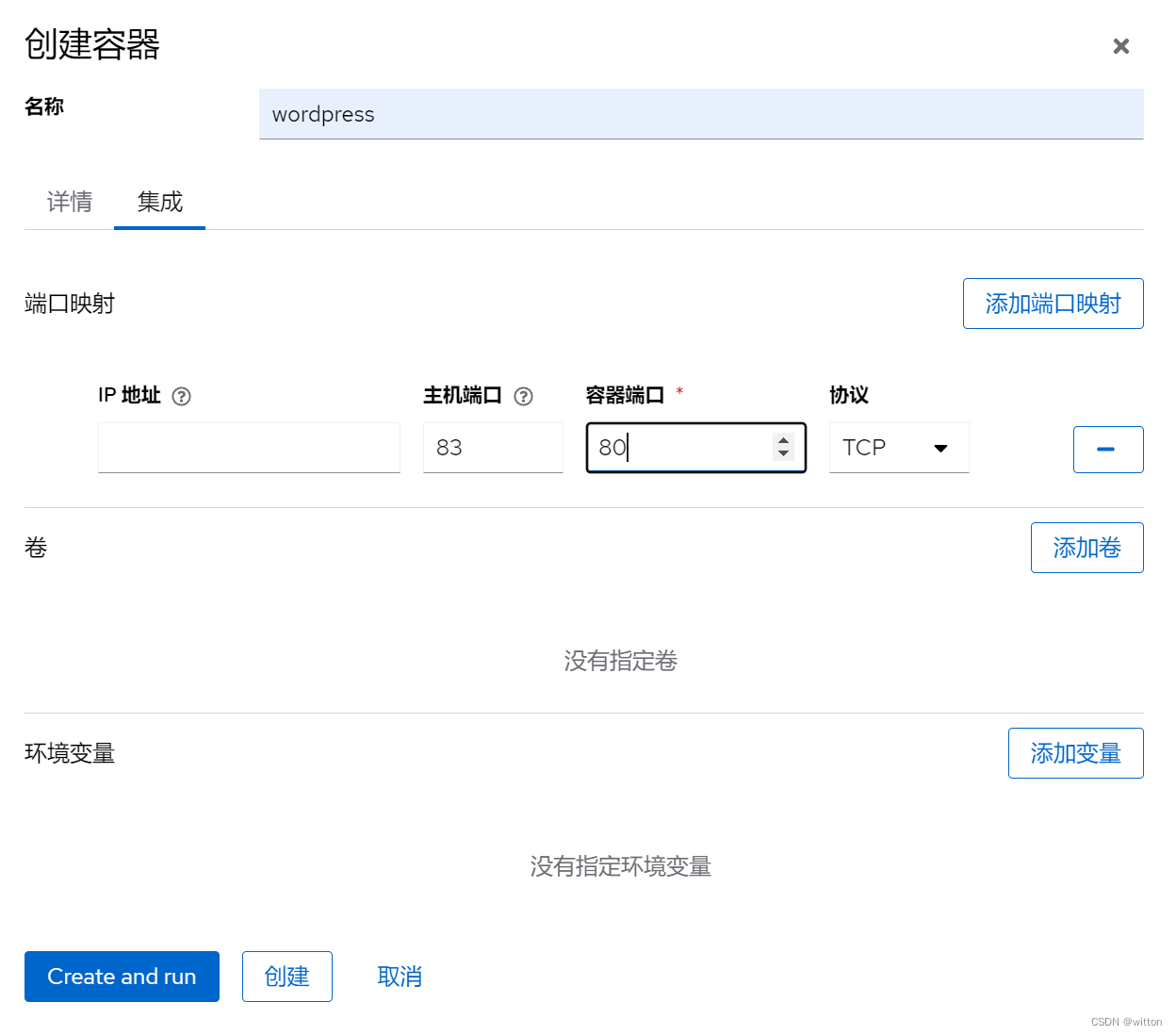The image size is (1176, 1035).
Task: Switch to the 详情 tab
Action: [x=69, y=202]
